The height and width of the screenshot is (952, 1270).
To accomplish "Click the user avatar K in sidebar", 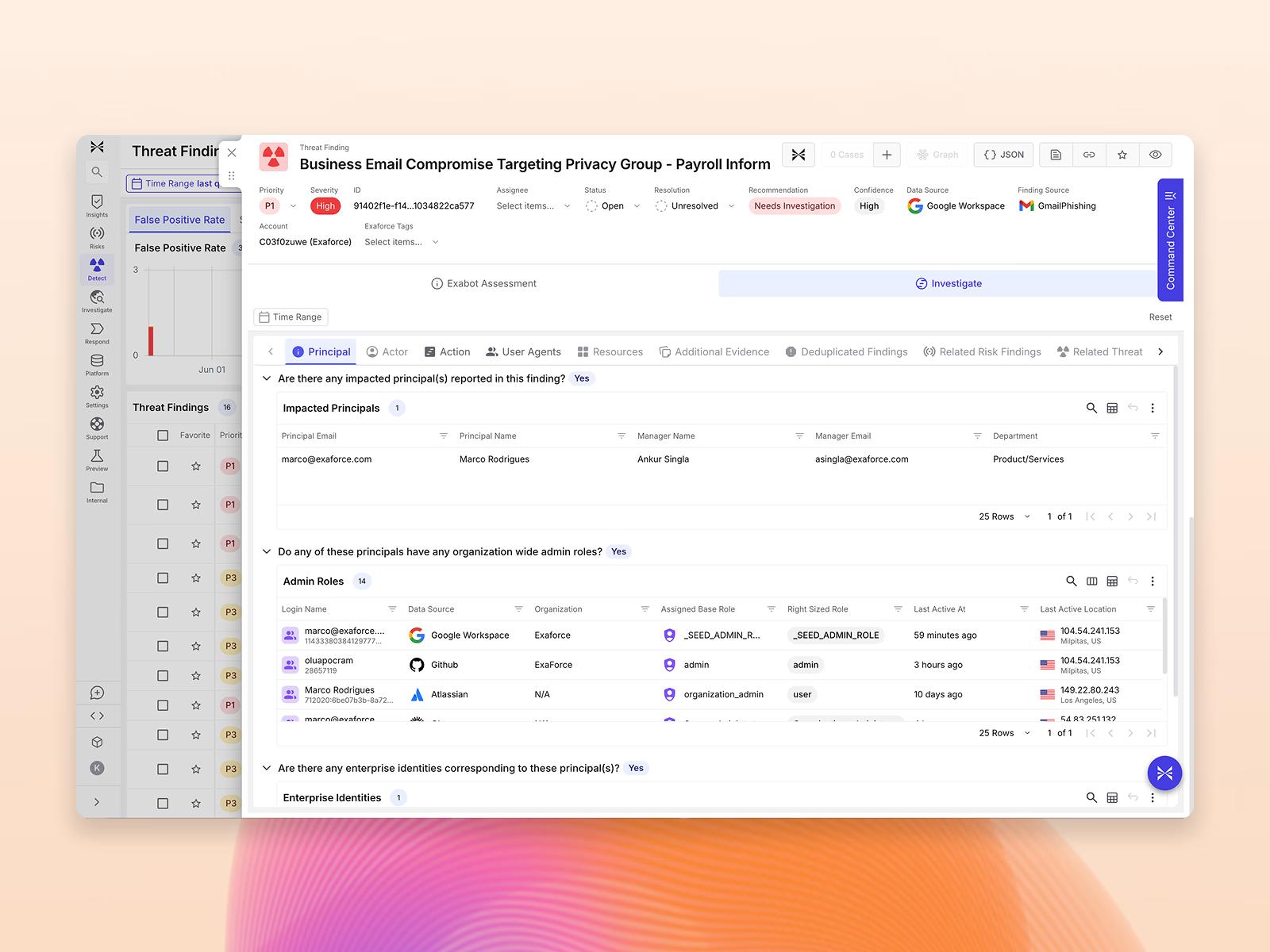I will [97, 768].
